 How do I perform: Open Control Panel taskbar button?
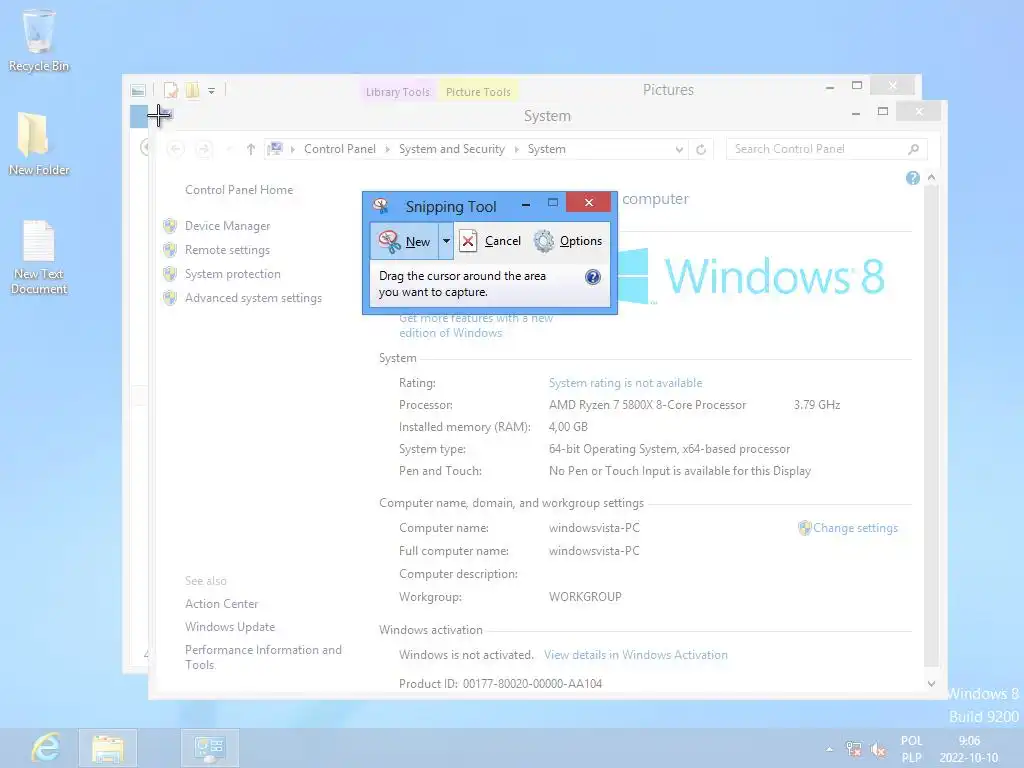point(210,748)
